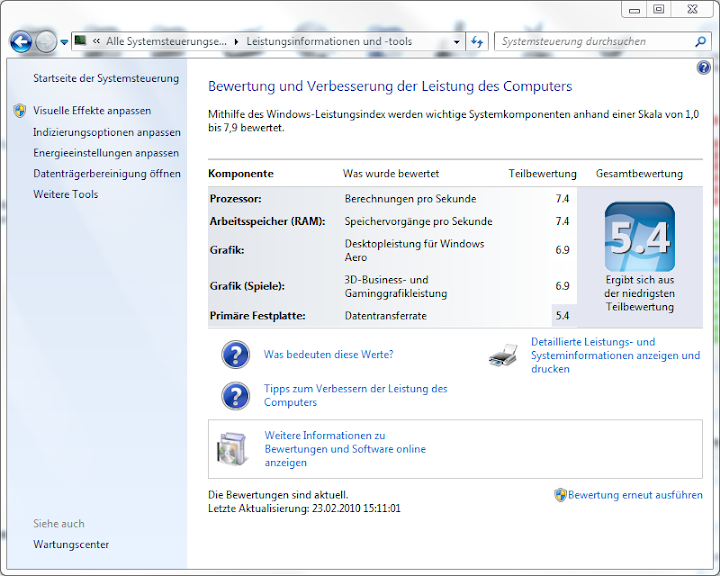Open 'Wartungscenter' in sidebar

click(x=71, y=544)
